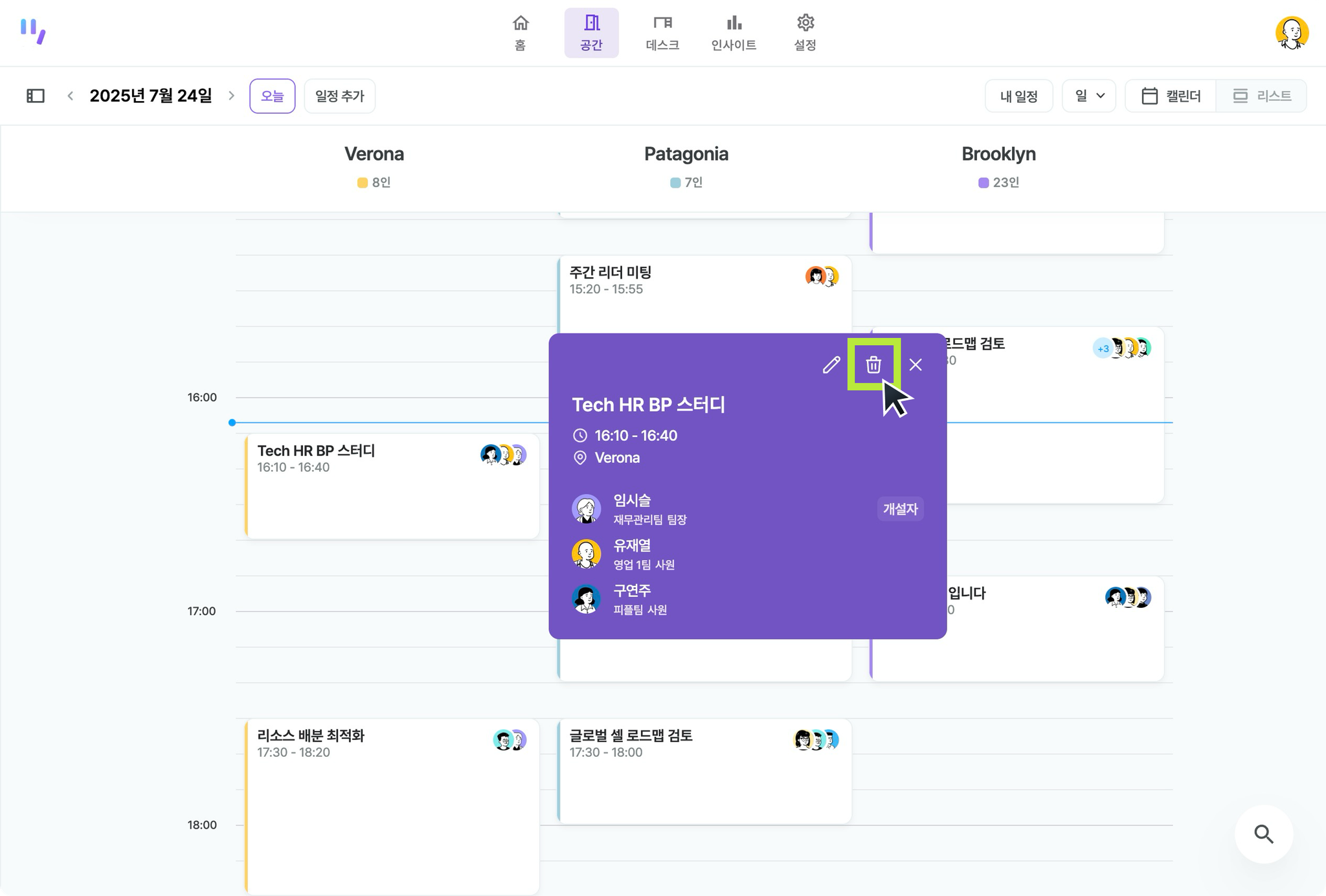1326x896 pixels.
Task: Click the 재무관리팀 팀장 role text
Action: [x=650, y=519]
